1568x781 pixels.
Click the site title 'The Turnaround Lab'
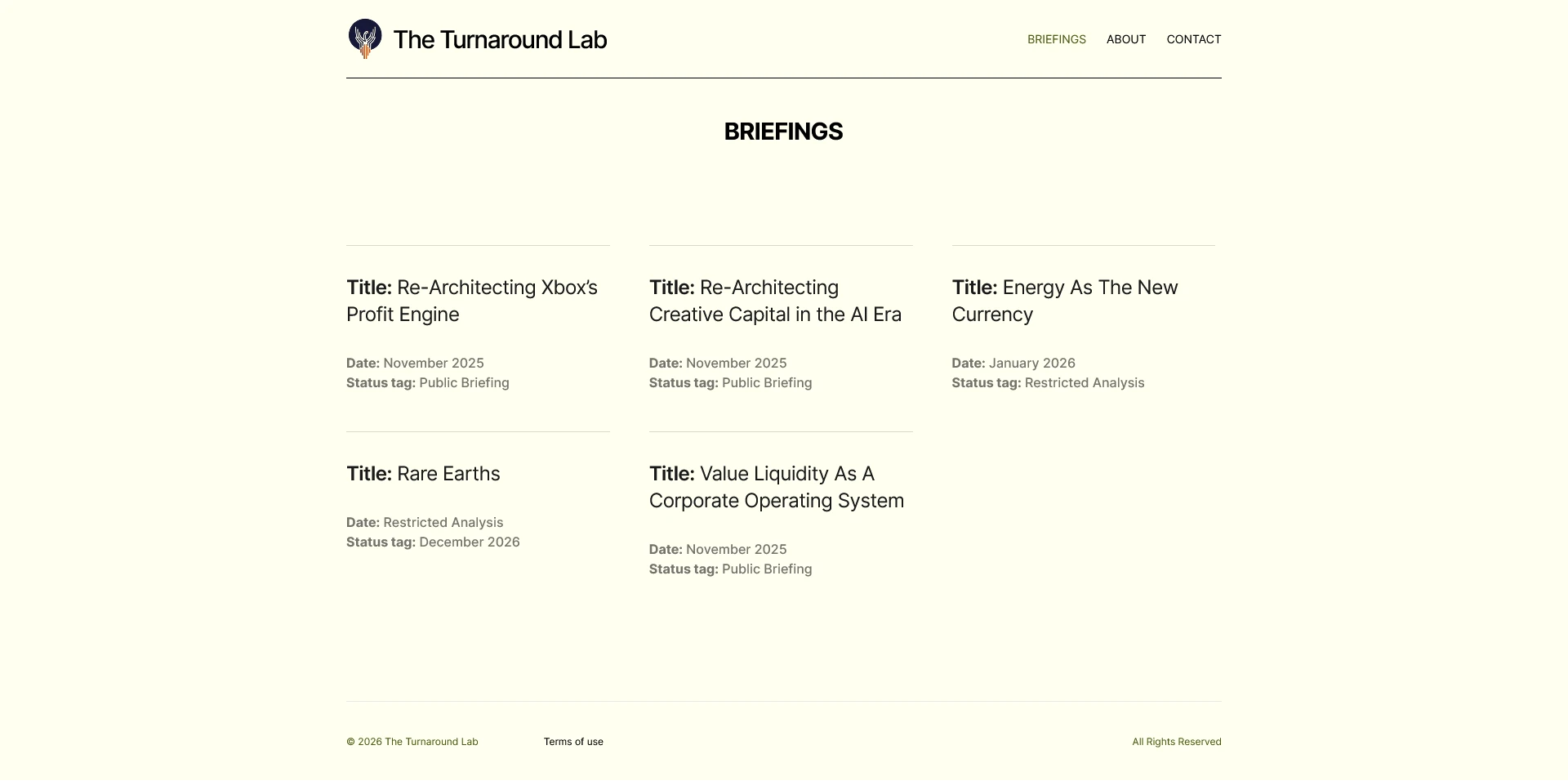point(500,39)
